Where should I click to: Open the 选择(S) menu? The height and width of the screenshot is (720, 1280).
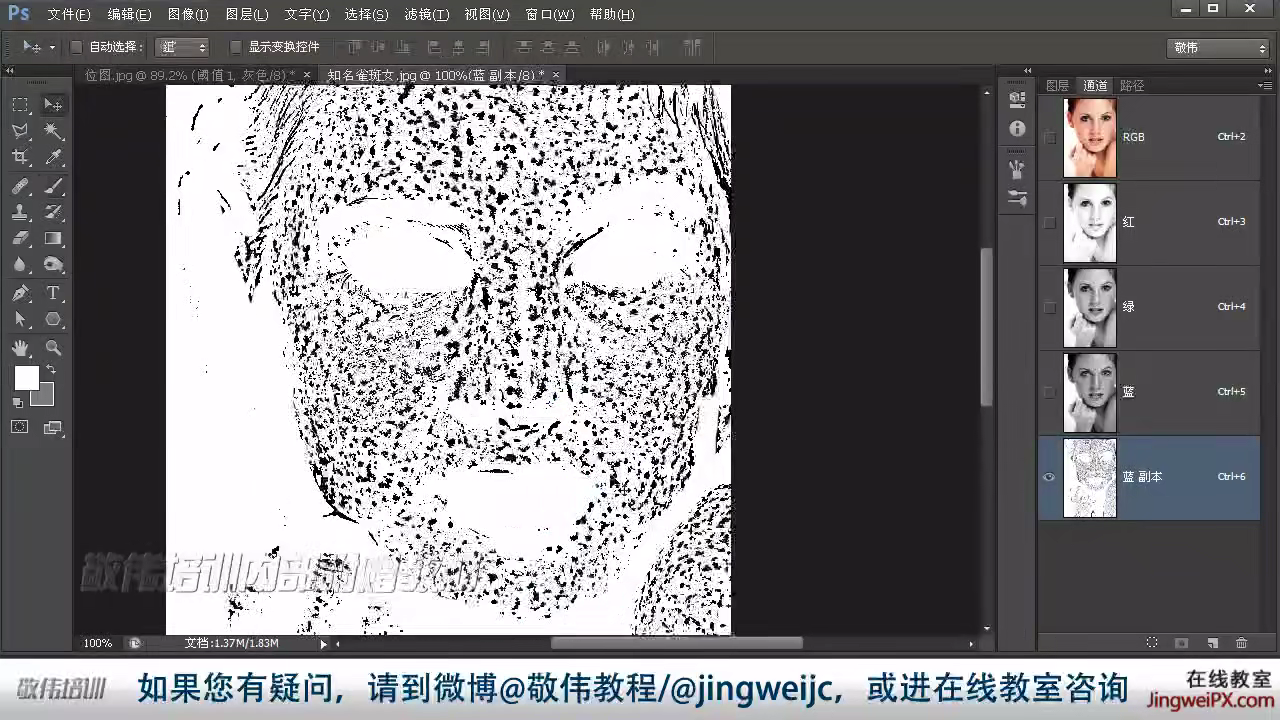(365, 15)
